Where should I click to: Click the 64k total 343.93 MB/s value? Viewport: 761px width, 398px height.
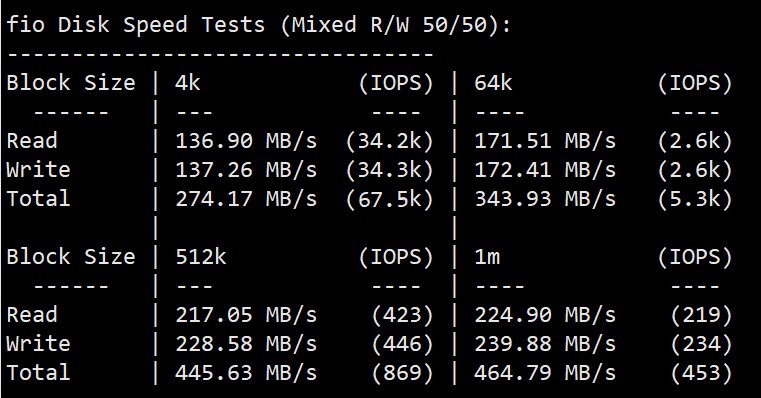point(545,199)
